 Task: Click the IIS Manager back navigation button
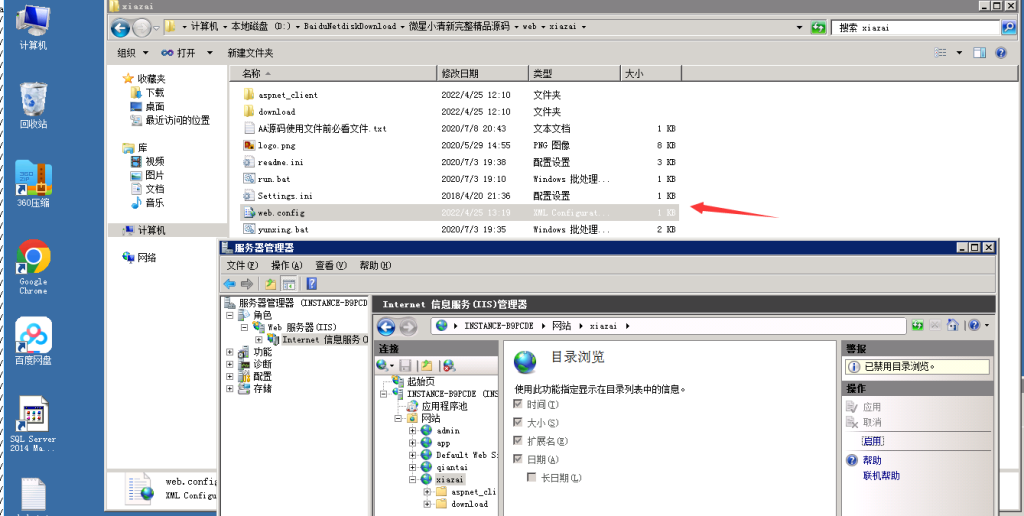pyautogui.click(x=387, y=326)
